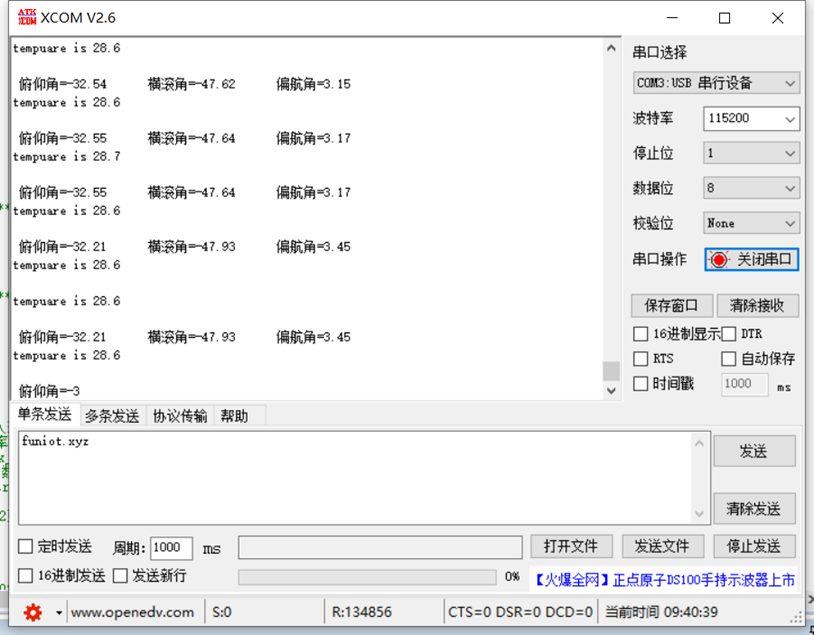Enable 发送新行 send newline checkbox
Screen dimensions: 814x635
coord(120,575)
